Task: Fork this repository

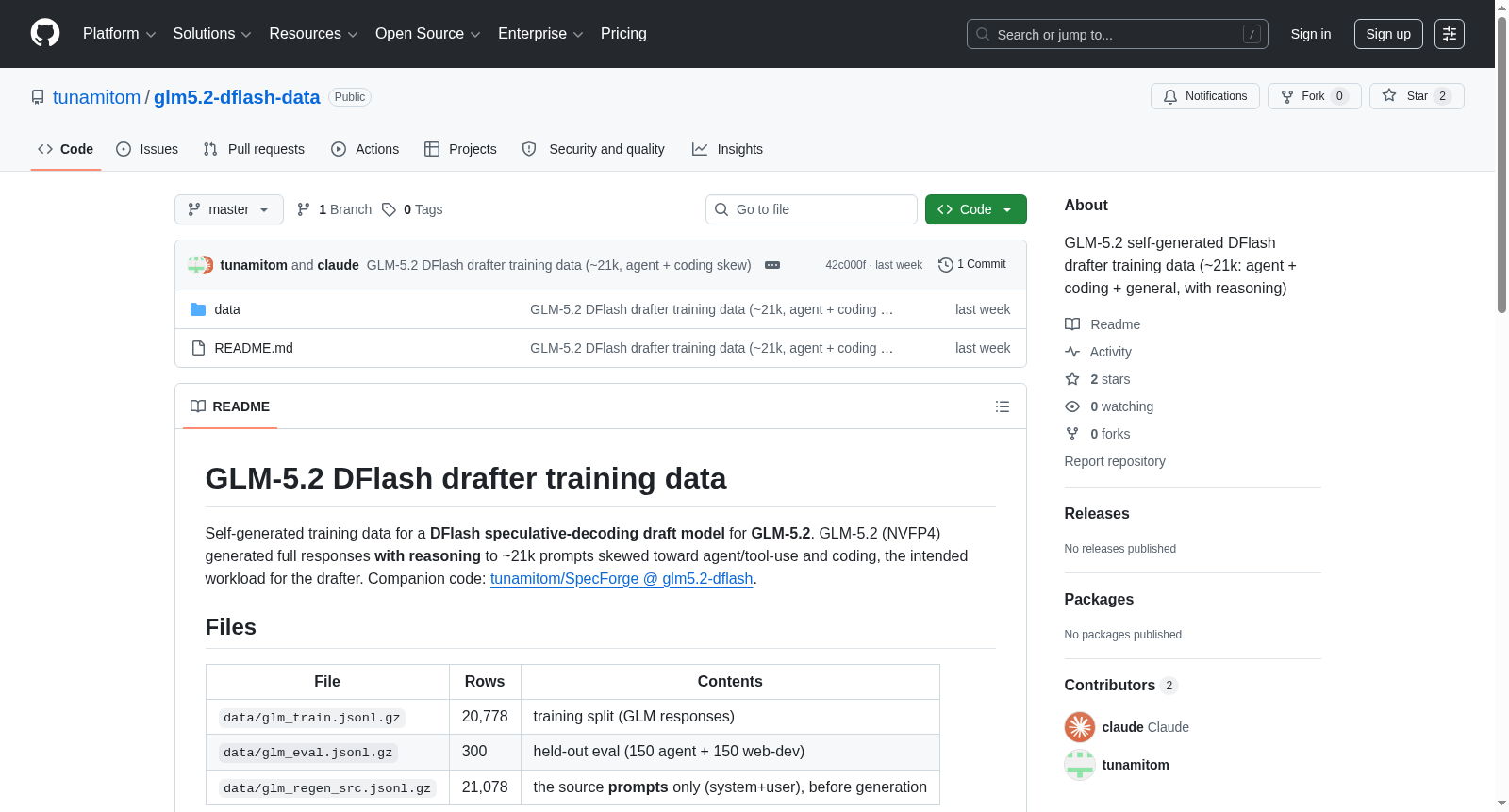Action: point(1314,96)
